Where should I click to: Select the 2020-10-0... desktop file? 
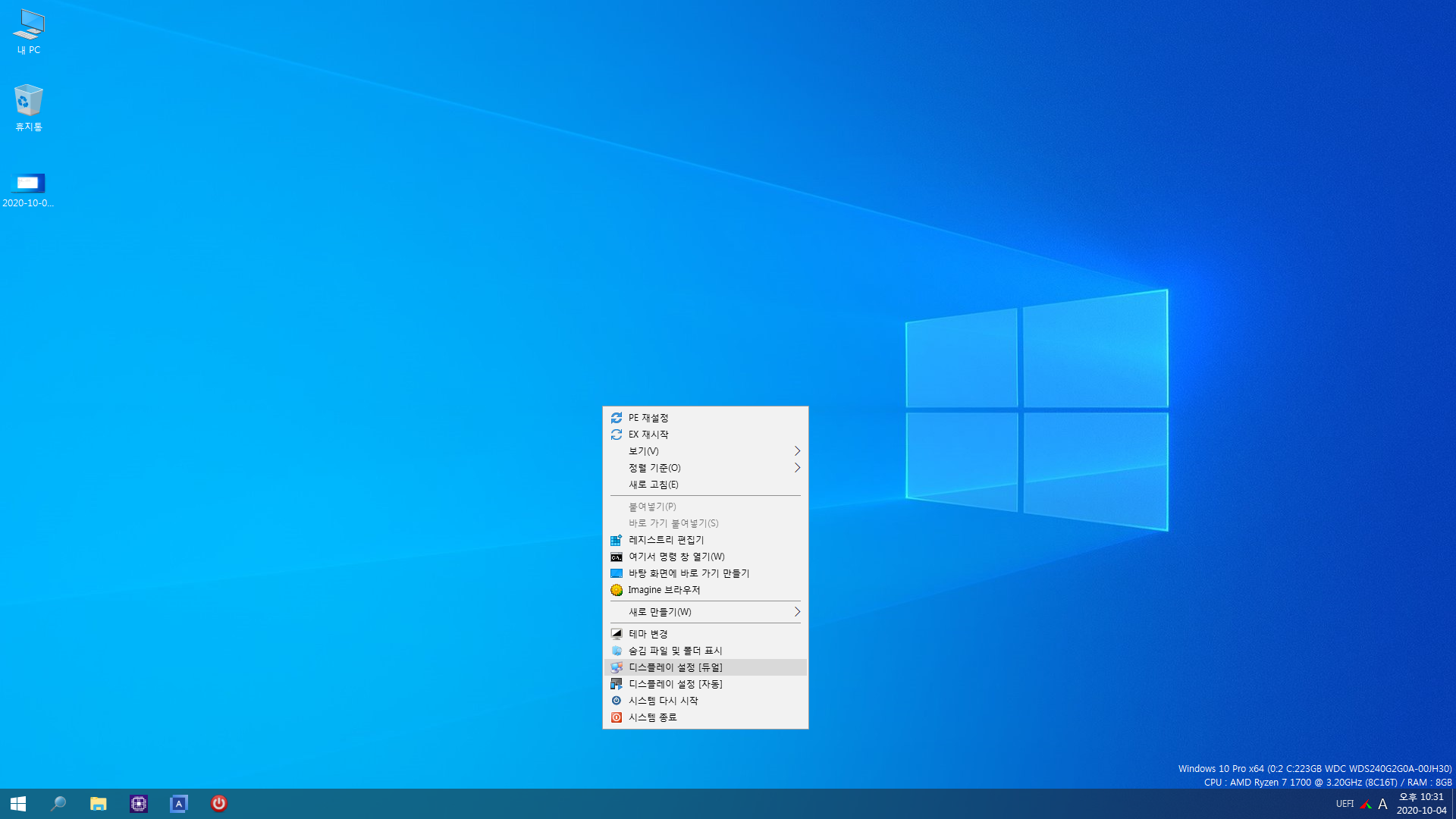click(28, 190)
